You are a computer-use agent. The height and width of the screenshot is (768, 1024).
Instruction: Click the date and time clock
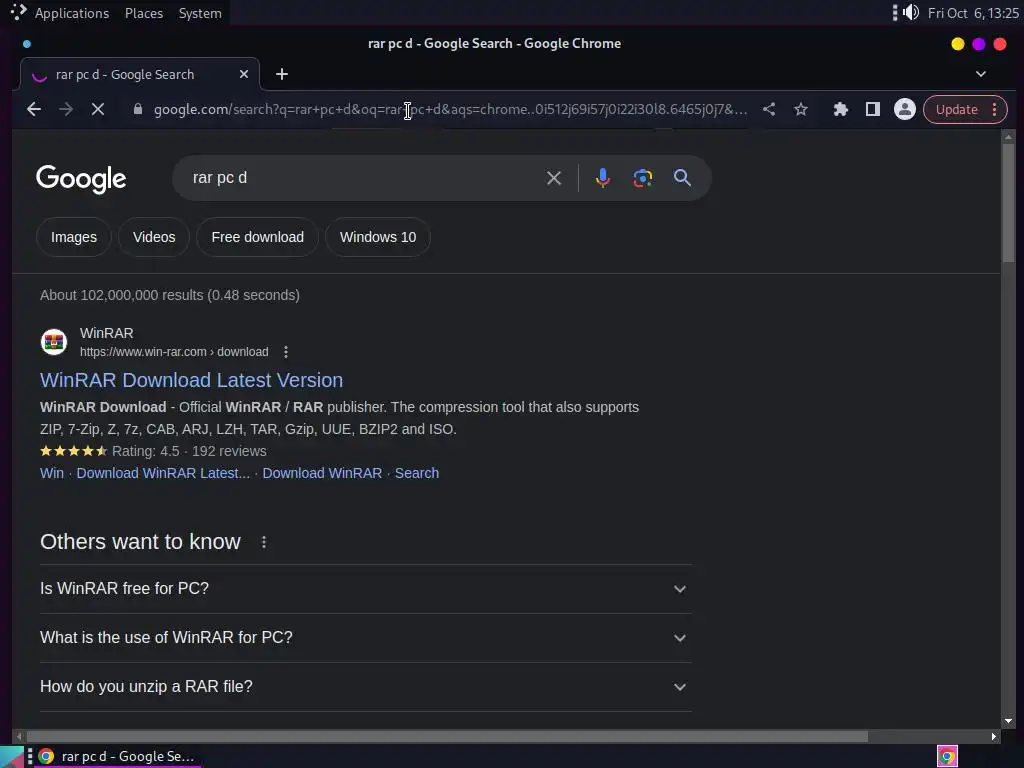coord(973,13)
